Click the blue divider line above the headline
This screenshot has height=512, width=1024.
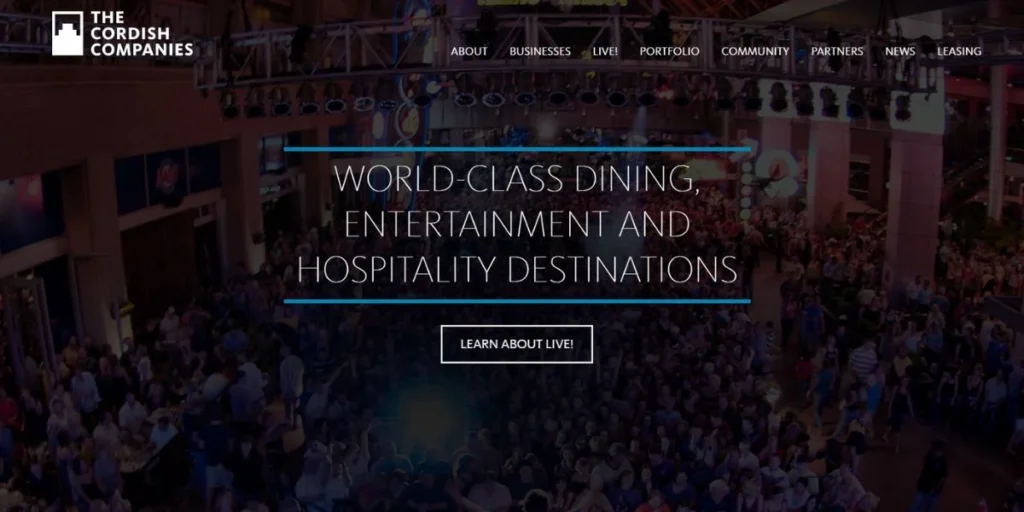517,149
